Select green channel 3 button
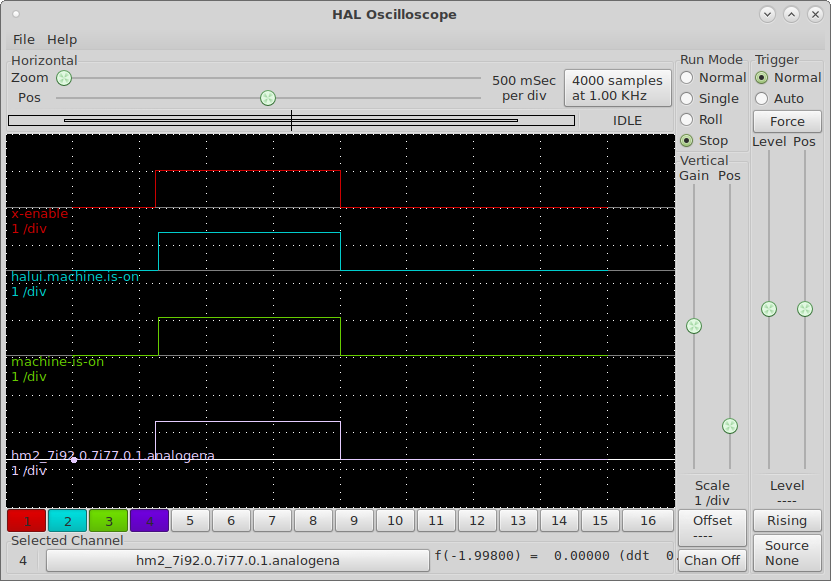 108,521
